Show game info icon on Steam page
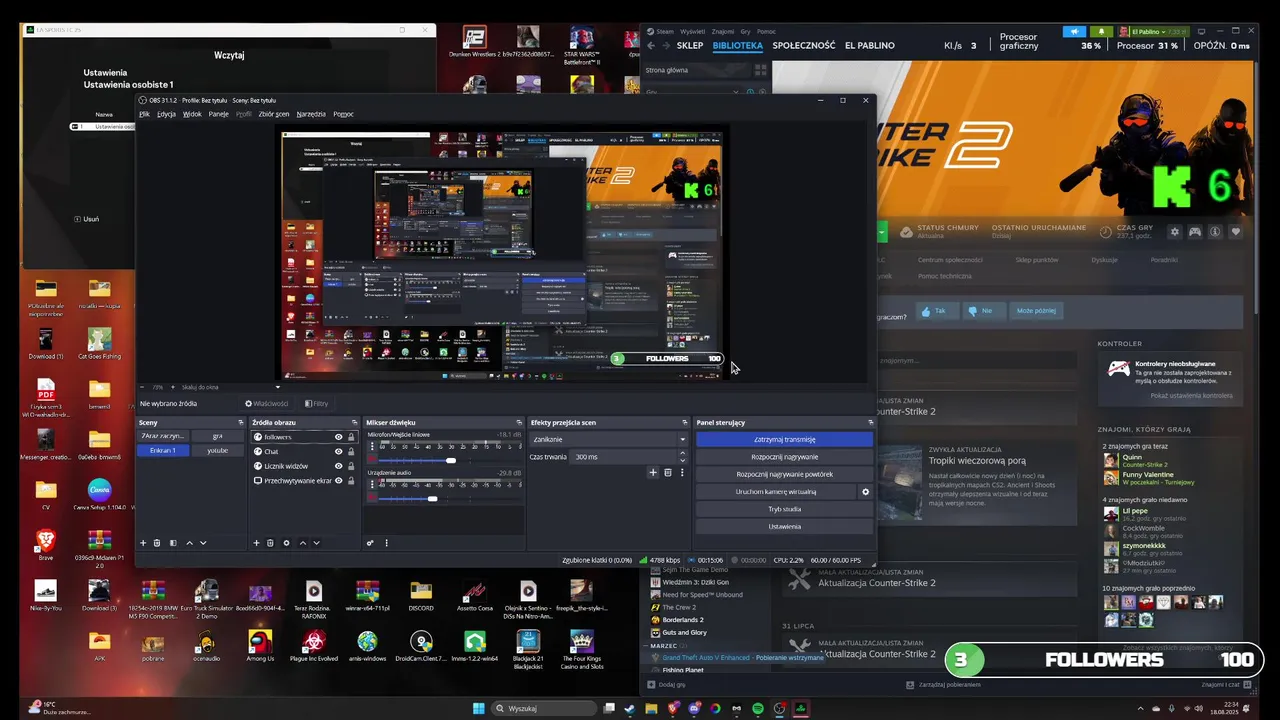Viewport: 1280px width, 720px height. pos(1215,232)
